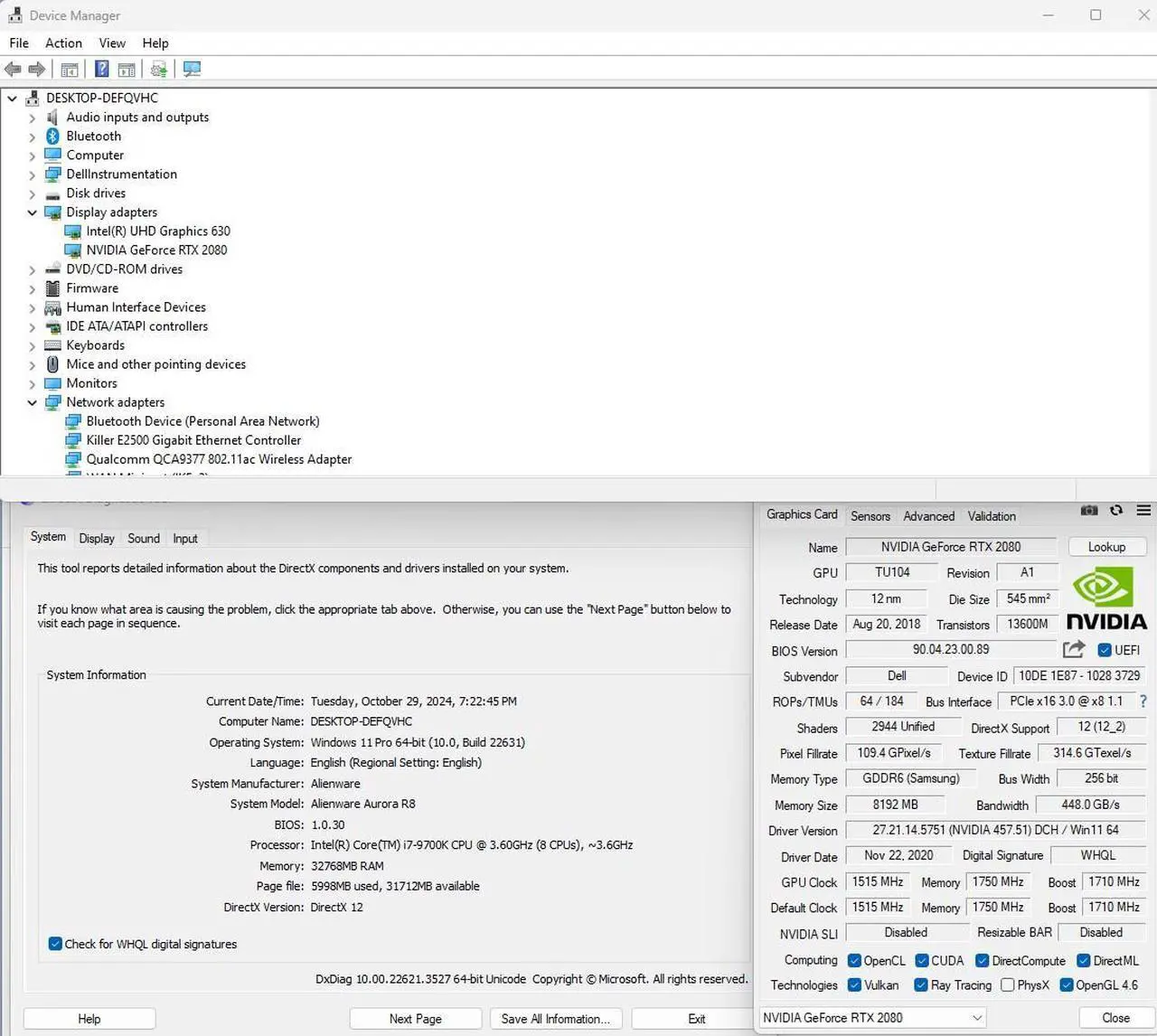The image size is (1157, 1036).
Task: Switch to the Sound tab in DxDiag
Action: coord(144,538)
